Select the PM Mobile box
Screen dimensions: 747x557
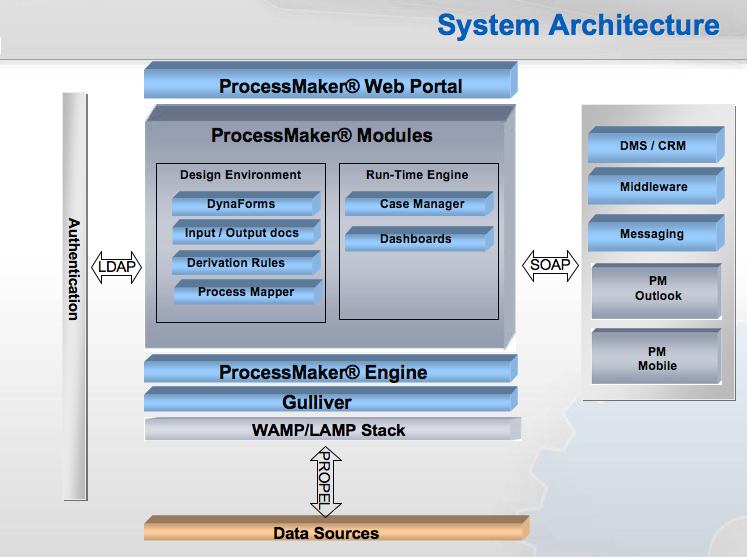point(656,358)
